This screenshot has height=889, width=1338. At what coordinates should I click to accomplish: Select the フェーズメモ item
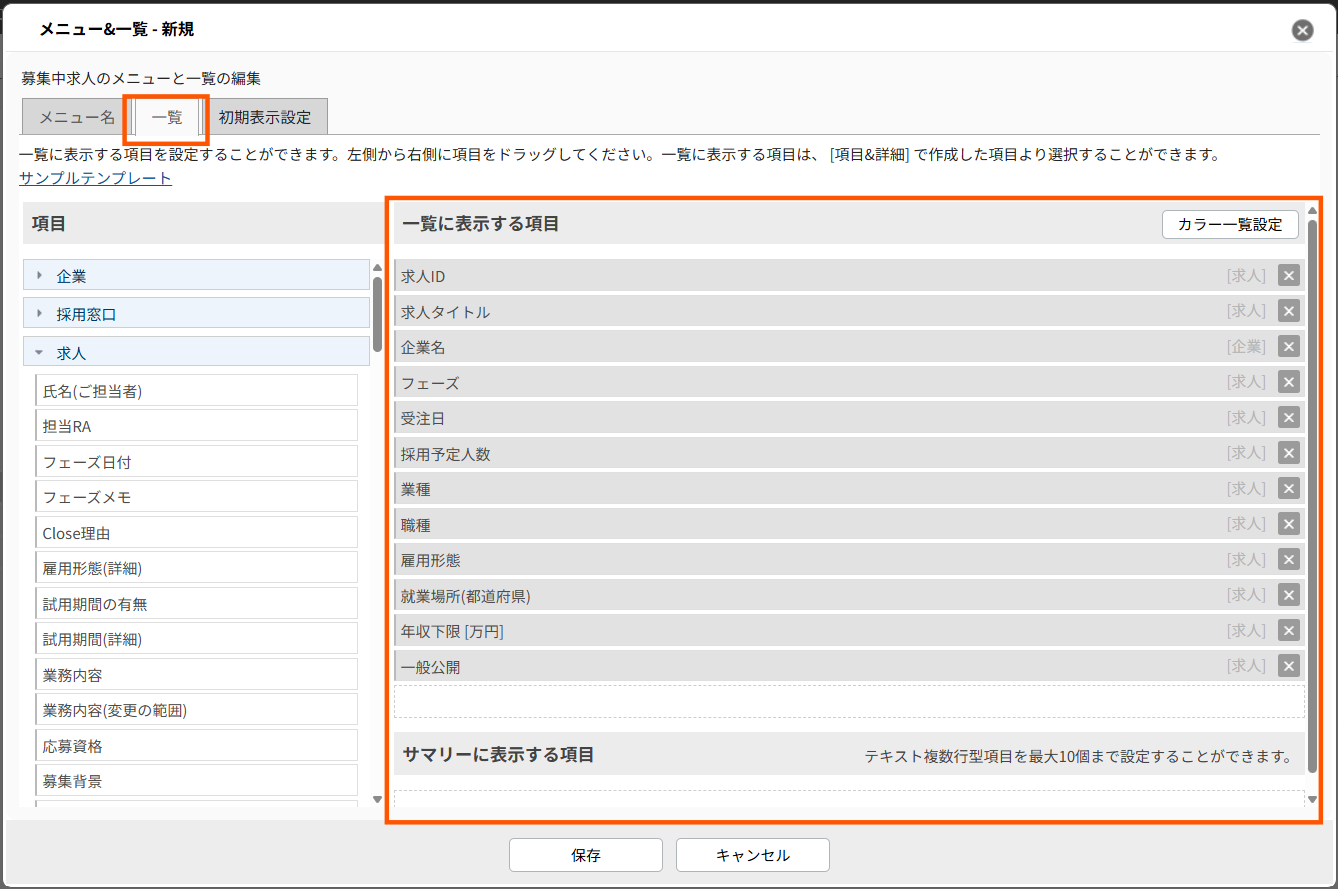[196, 497]
